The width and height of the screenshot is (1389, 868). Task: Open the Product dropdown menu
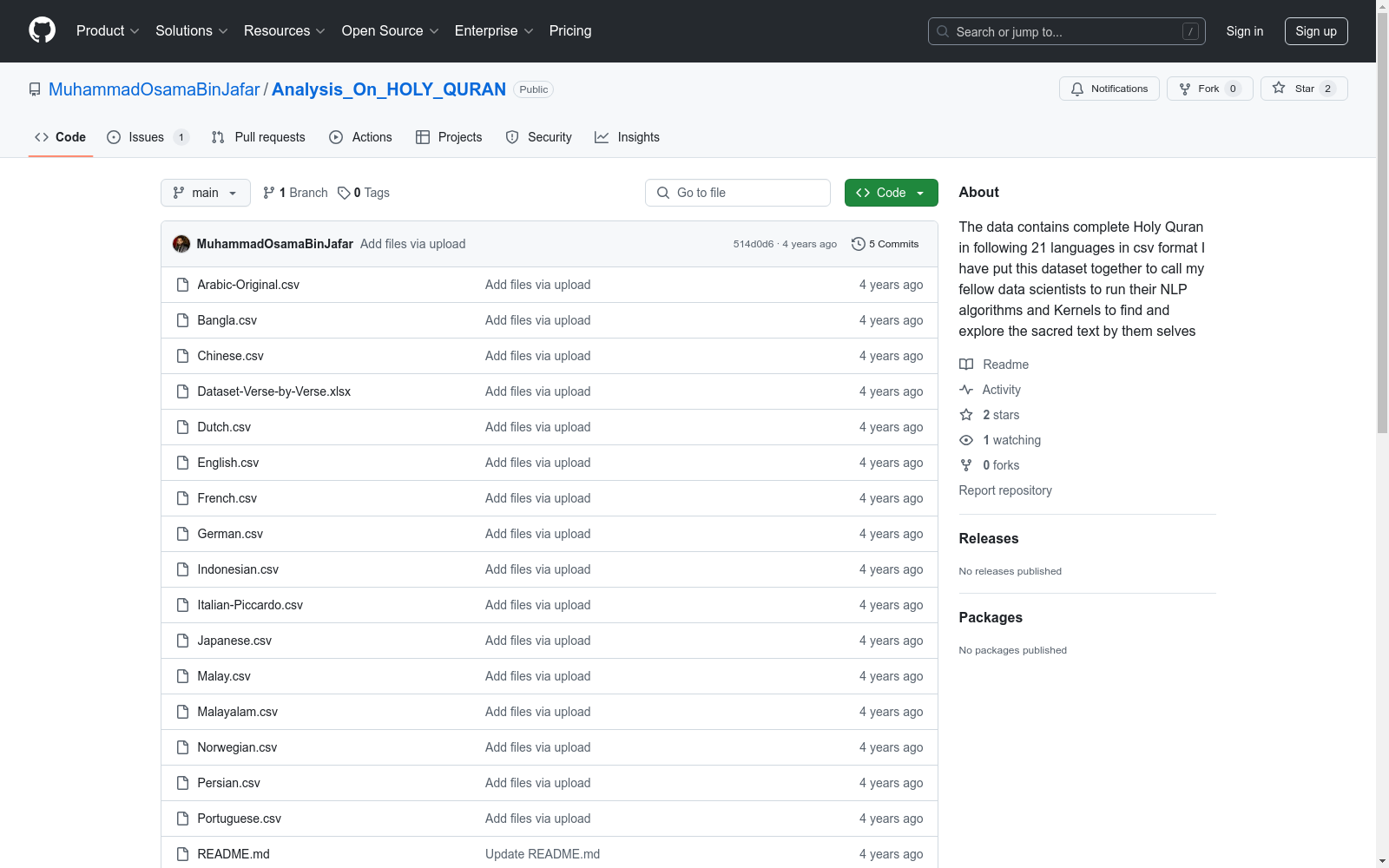click(108, 30)
